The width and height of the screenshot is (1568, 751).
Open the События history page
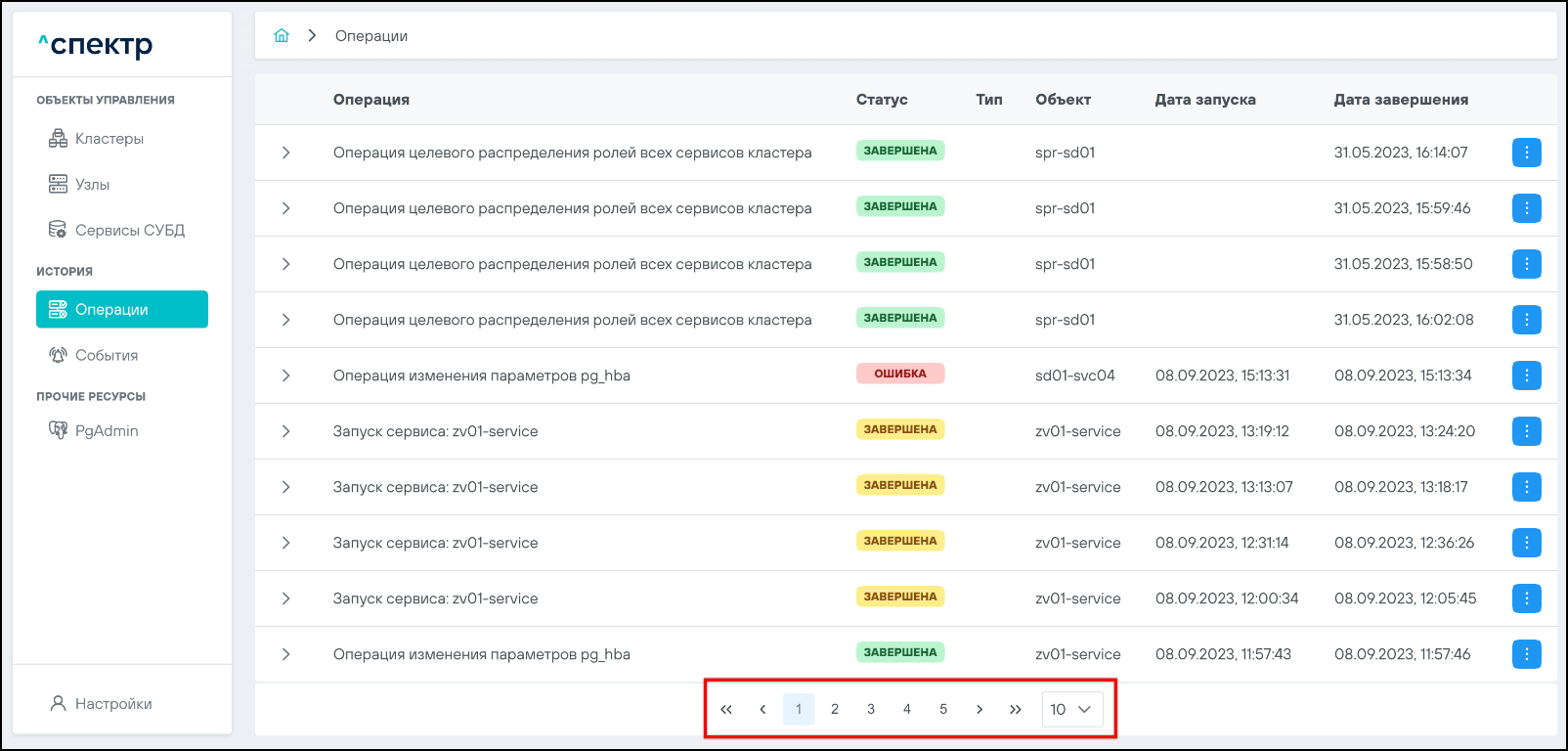point(106,356)
